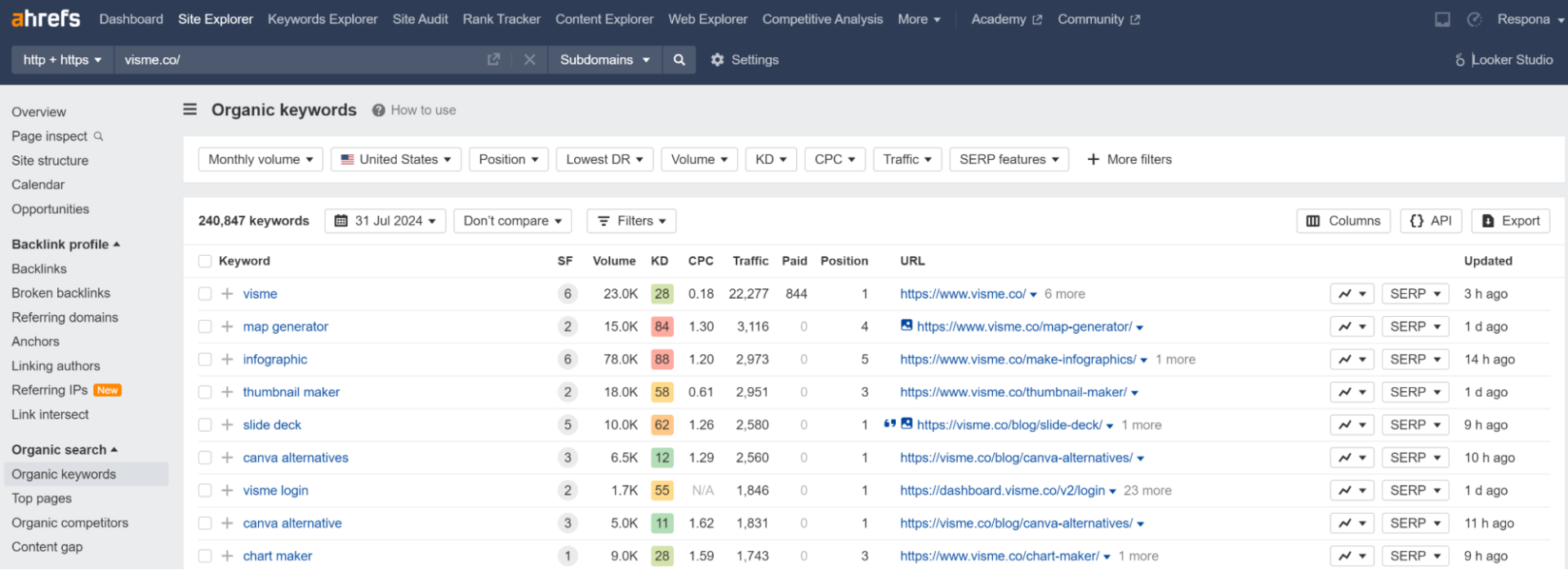Open Looker Studio link

coord(1503,60)
